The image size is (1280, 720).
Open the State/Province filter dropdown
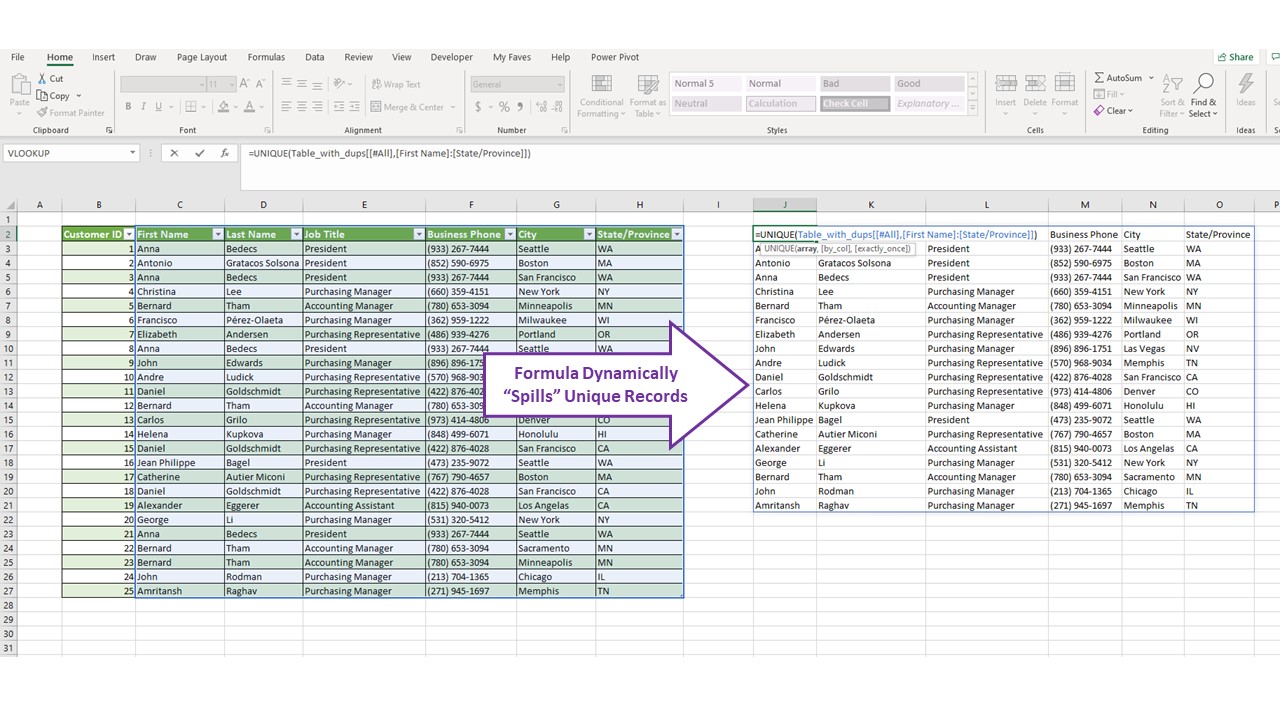[x=677, y=234]
